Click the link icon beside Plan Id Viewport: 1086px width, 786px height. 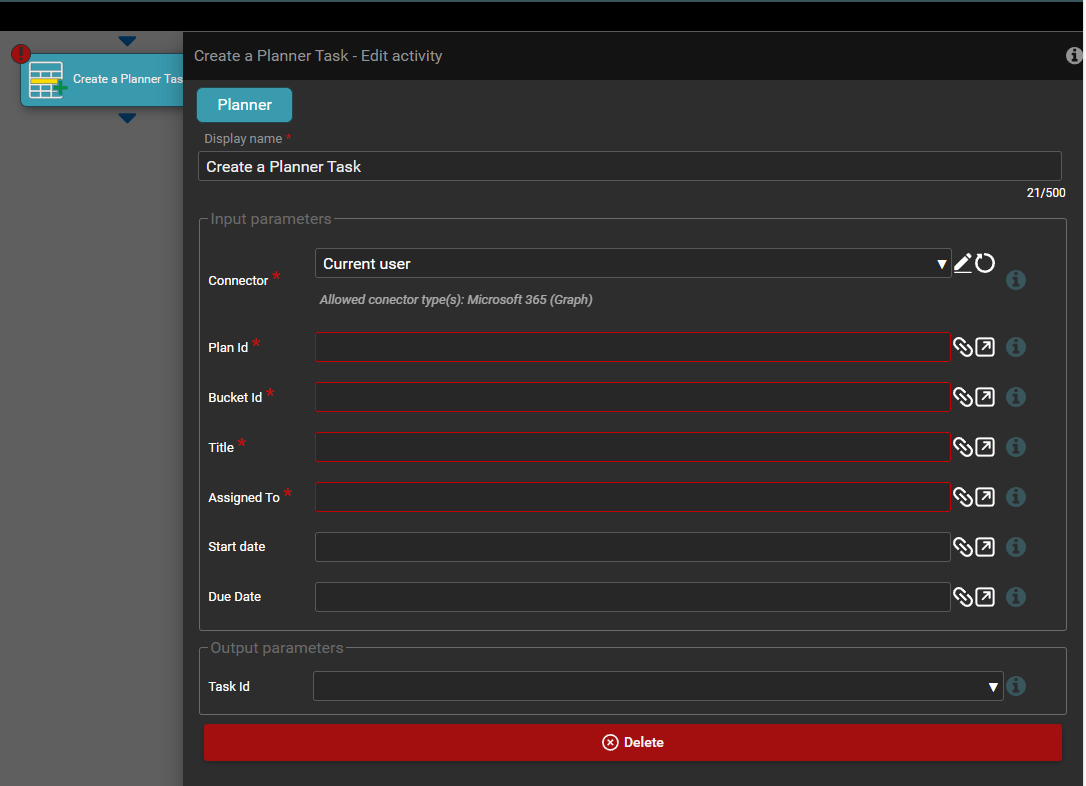coord(962,347)
